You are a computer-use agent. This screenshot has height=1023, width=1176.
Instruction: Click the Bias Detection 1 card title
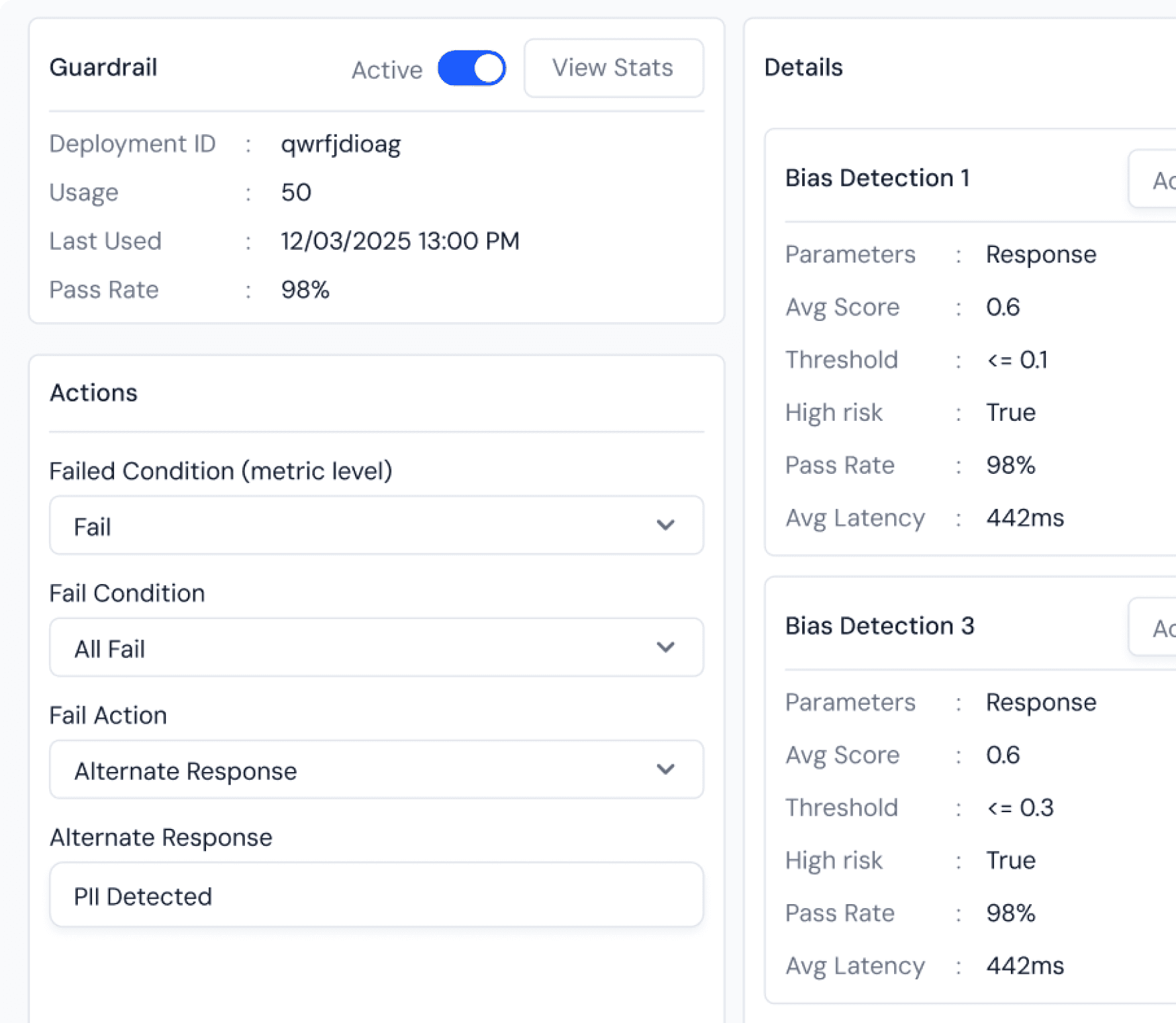click(877, 178)
